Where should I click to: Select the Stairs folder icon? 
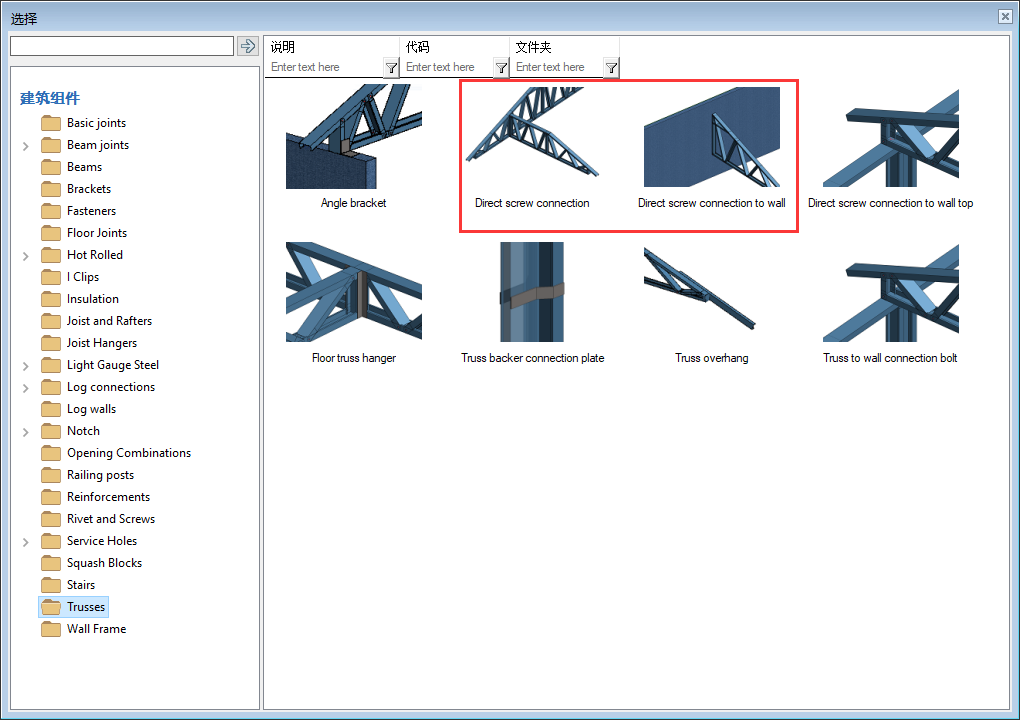tap(51, 585)
